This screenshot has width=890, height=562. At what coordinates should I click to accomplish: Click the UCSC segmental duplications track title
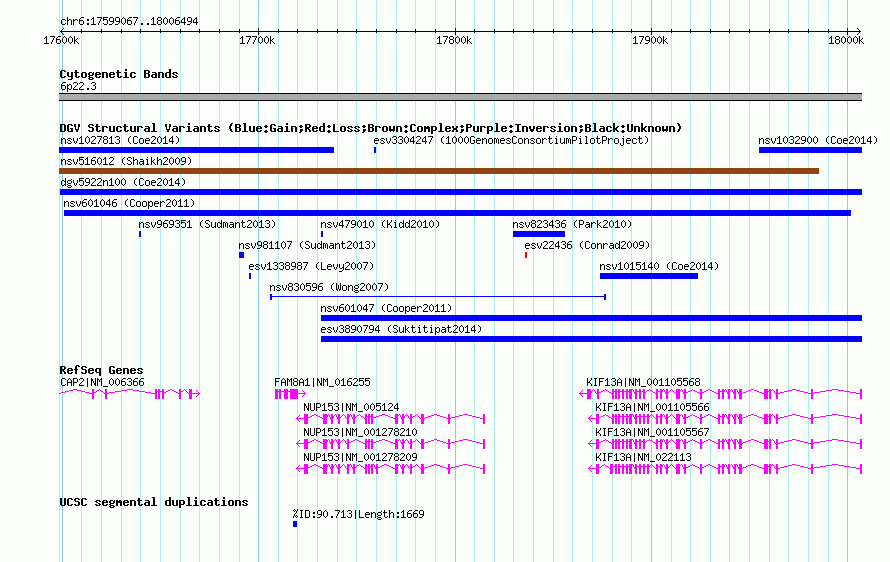154,502
